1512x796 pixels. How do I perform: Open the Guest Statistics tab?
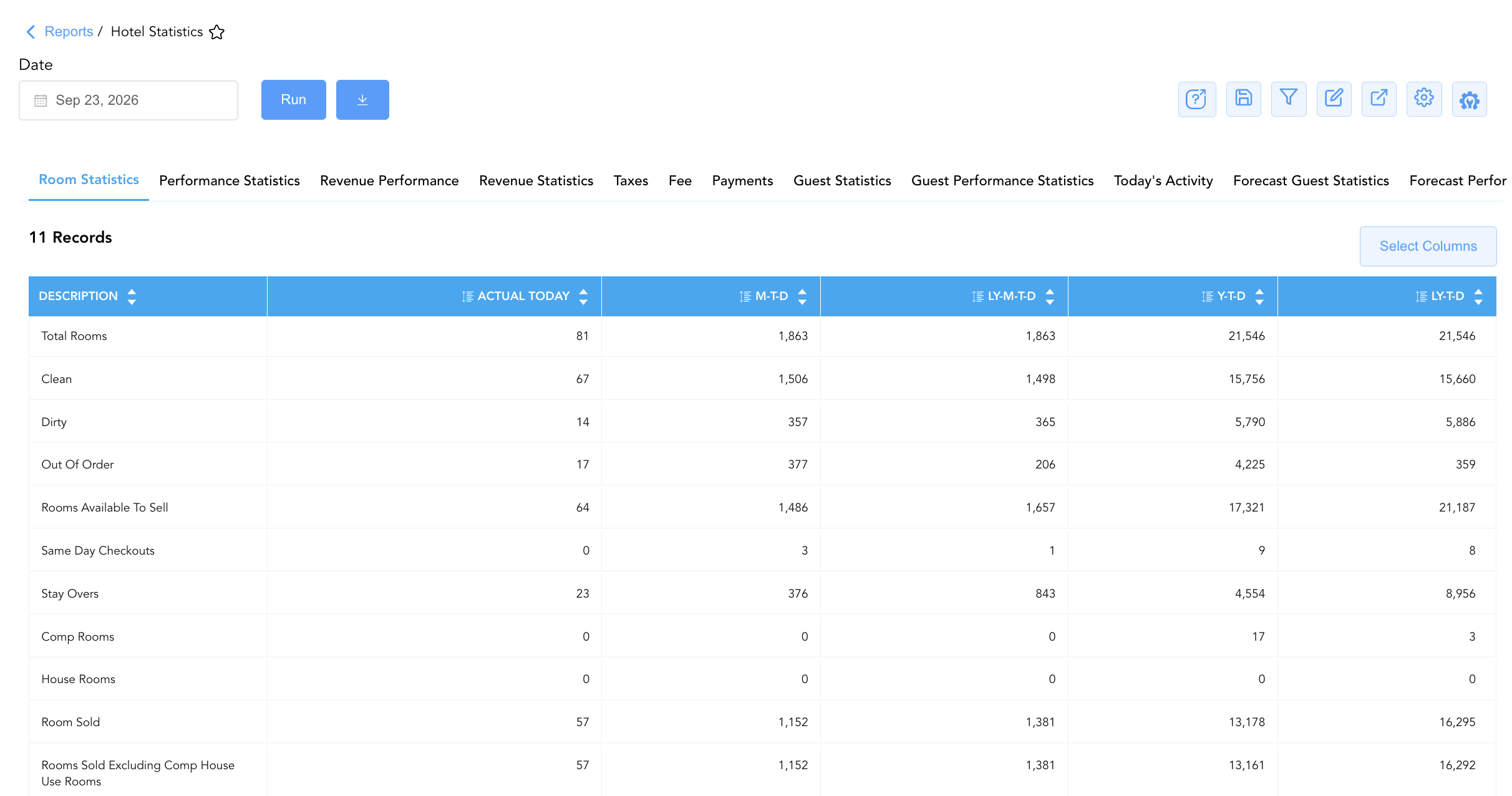click(842, 181)
